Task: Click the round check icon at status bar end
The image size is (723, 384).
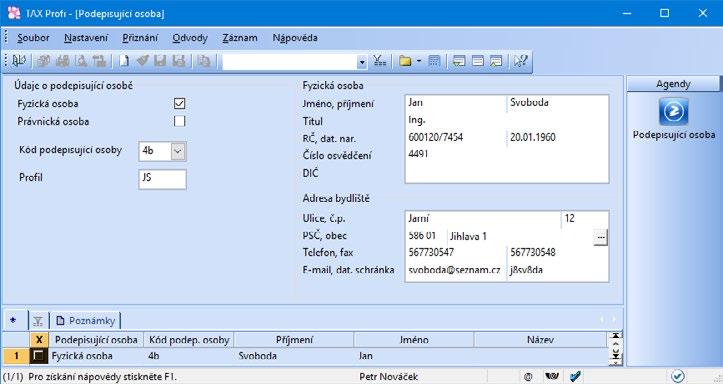Action: point(677,376)
